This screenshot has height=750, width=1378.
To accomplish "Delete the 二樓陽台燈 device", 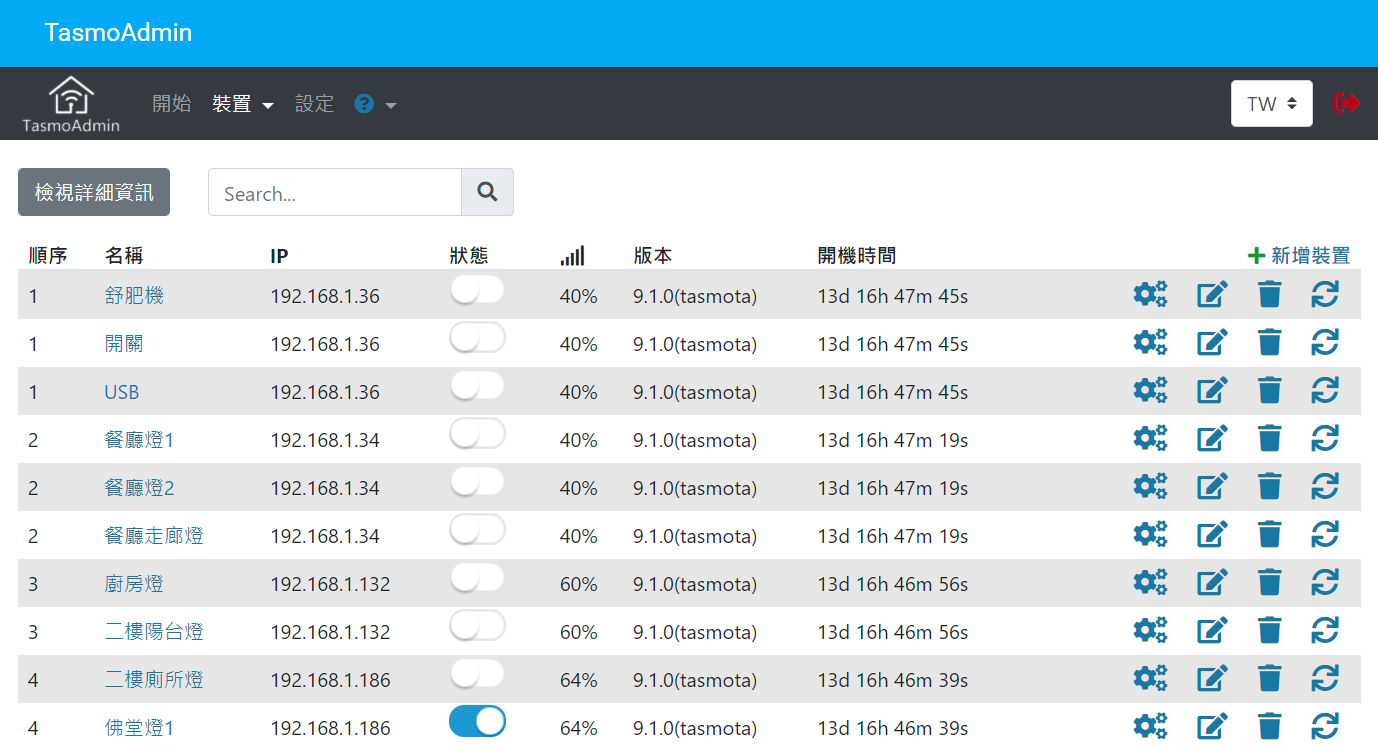I will pos(1269,630).
